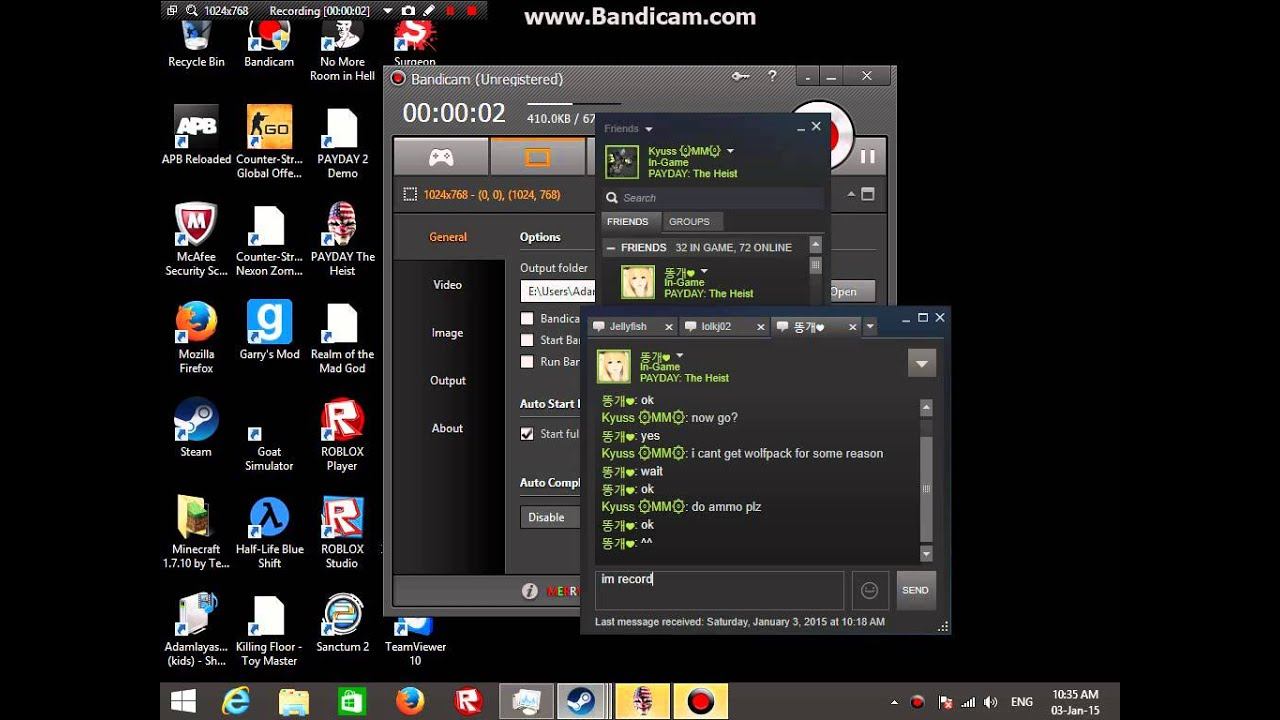This screenshot has height=720, width=1280.
Task: Click the chat scrollbar up arrow
Action: click(x=926, y=408)
